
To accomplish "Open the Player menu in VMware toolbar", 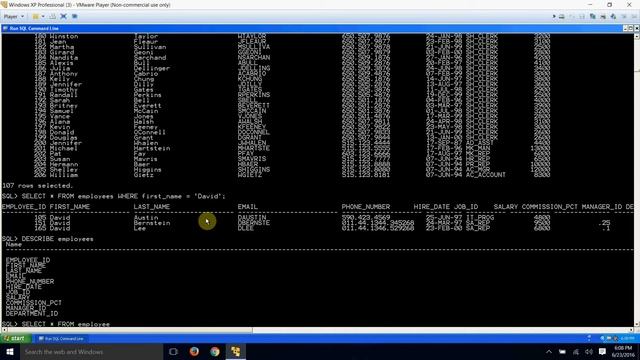I will (x=13, y=16).
